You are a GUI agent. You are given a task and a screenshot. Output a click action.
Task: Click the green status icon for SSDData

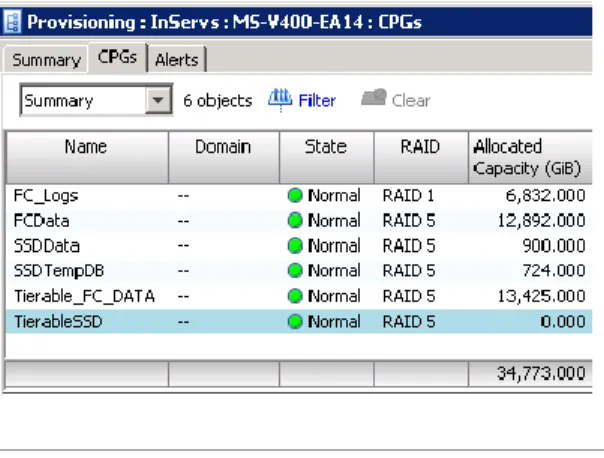click(x=295, y=246)
